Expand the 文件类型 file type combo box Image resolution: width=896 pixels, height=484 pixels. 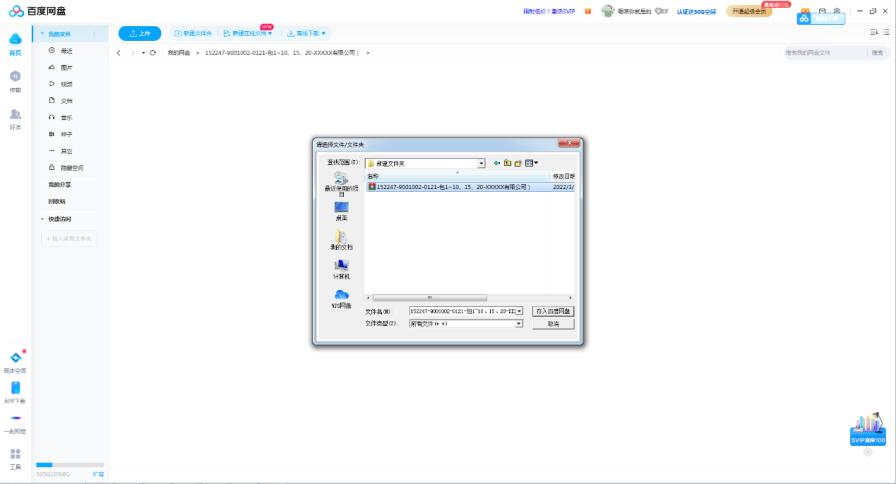pos(519,324)
